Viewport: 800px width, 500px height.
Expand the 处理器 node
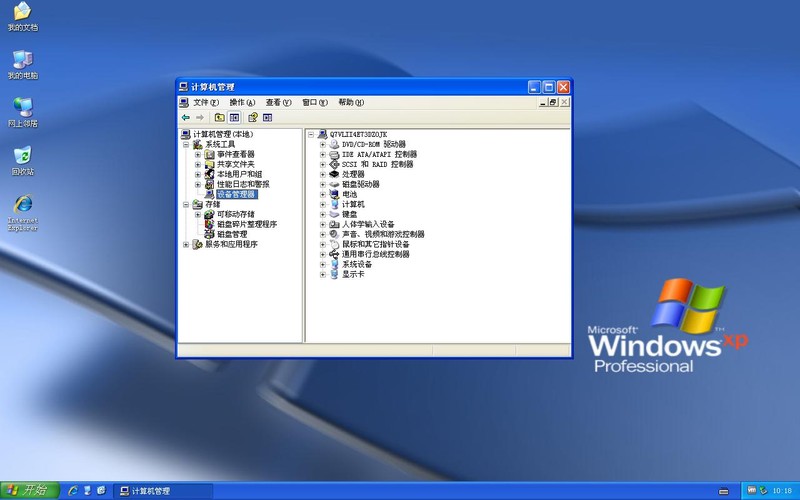click(x=322, y=174)
